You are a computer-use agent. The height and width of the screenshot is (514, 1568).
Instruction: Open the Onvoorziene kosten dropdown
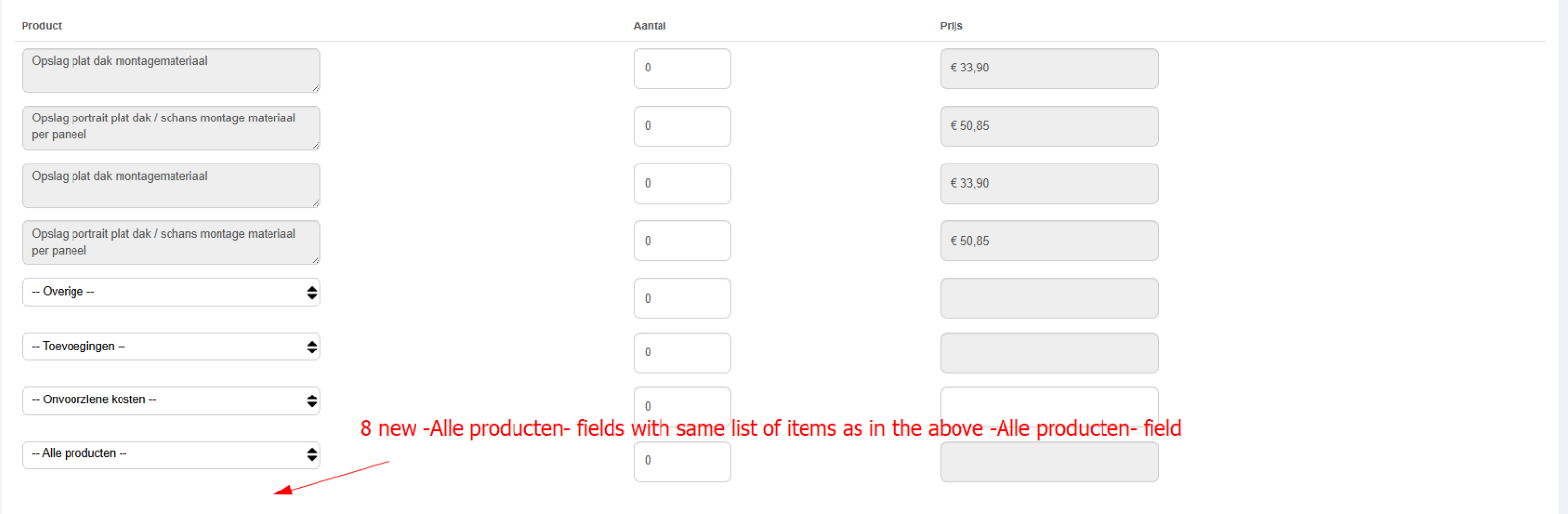171,400
